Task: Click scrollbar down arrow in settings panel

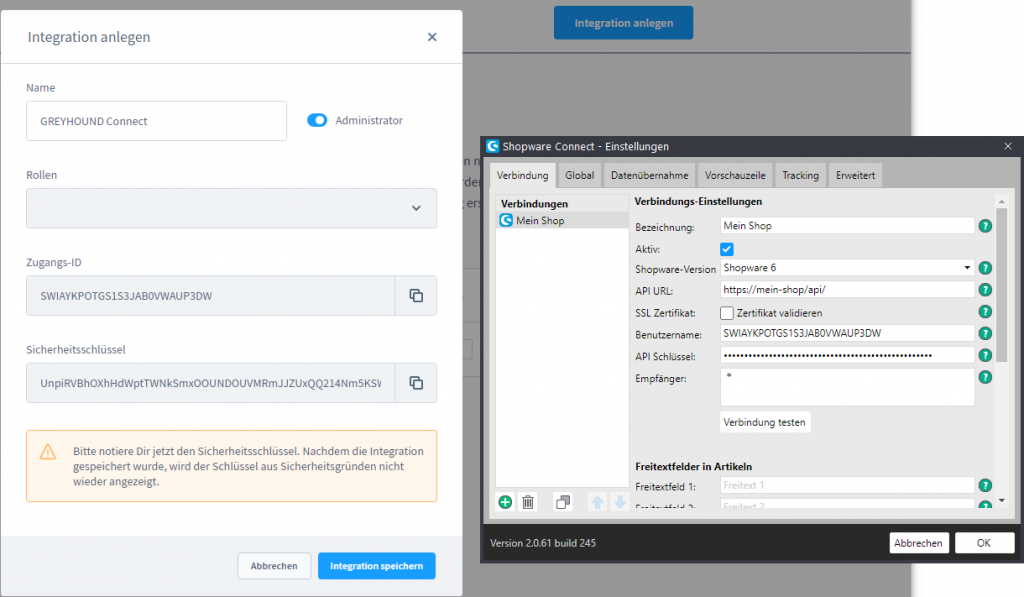Action: (x=1002, y=501)
